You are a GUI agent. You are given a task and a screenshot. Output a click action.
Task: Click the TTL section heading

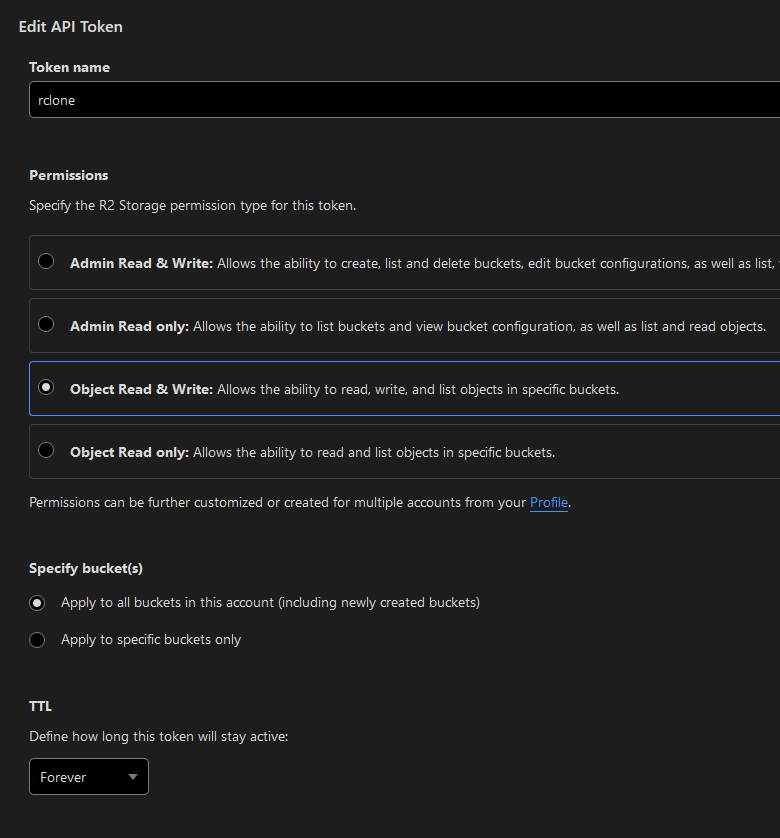40,706
